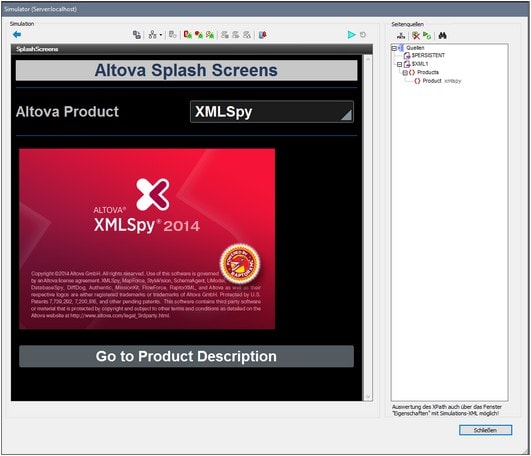Open the XMLSpy product combo box
The height and width of the screenshot is (456, 531).
272,112
